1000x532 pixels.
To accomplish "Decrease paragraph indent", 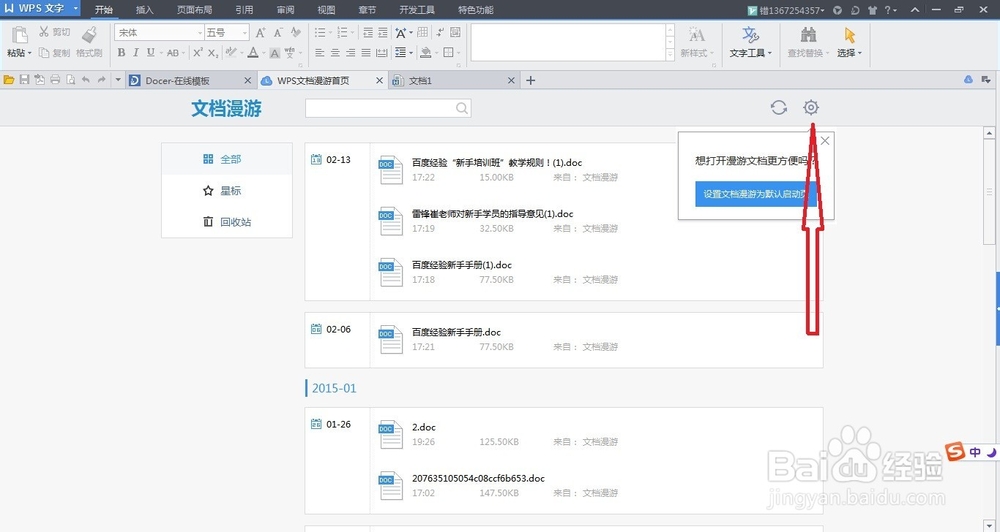I will pos(368,33).
